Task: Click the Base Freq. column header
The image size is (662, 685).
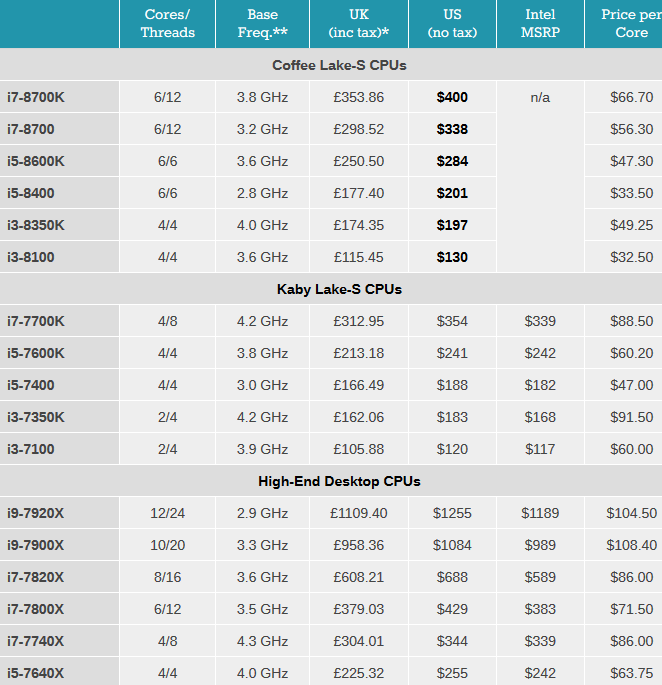Action: click(x=262, y=24)
